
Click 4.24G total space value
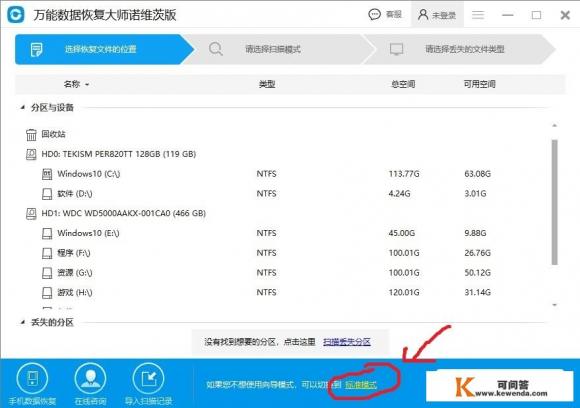coord(399,193)
